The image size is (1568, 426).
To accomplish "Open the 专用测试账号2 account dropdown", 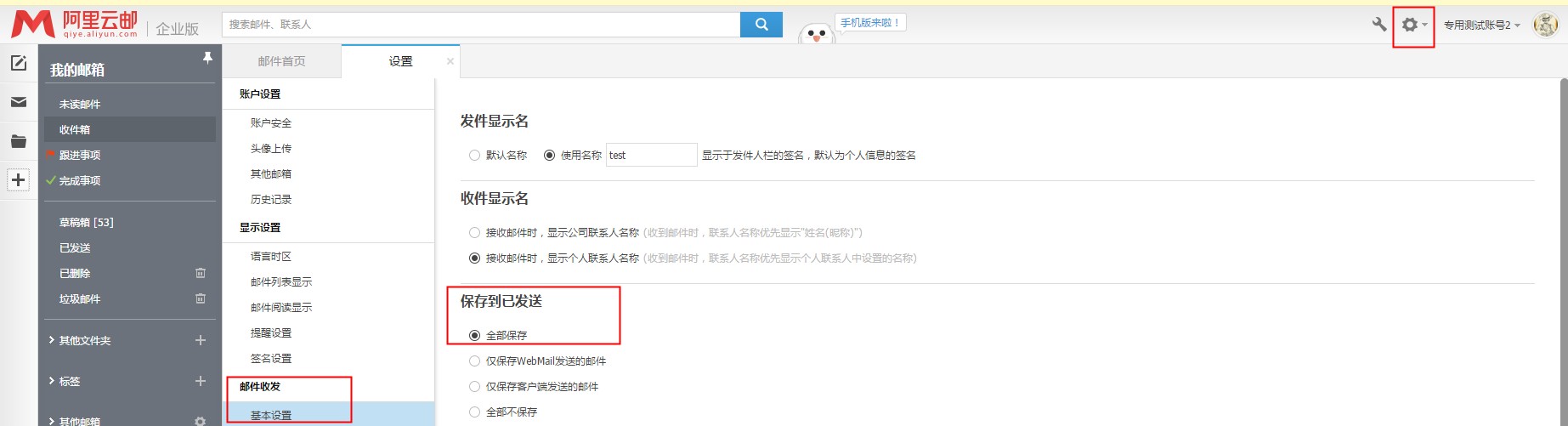I will point(1481,26).
